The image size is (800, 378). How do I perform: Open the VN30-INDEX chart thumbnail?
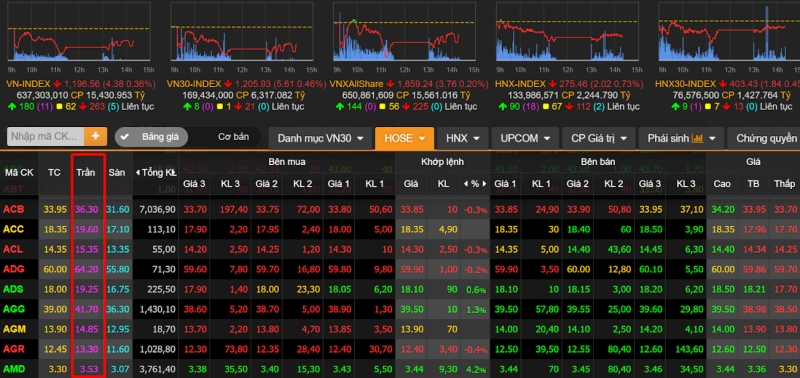point(241,32)
